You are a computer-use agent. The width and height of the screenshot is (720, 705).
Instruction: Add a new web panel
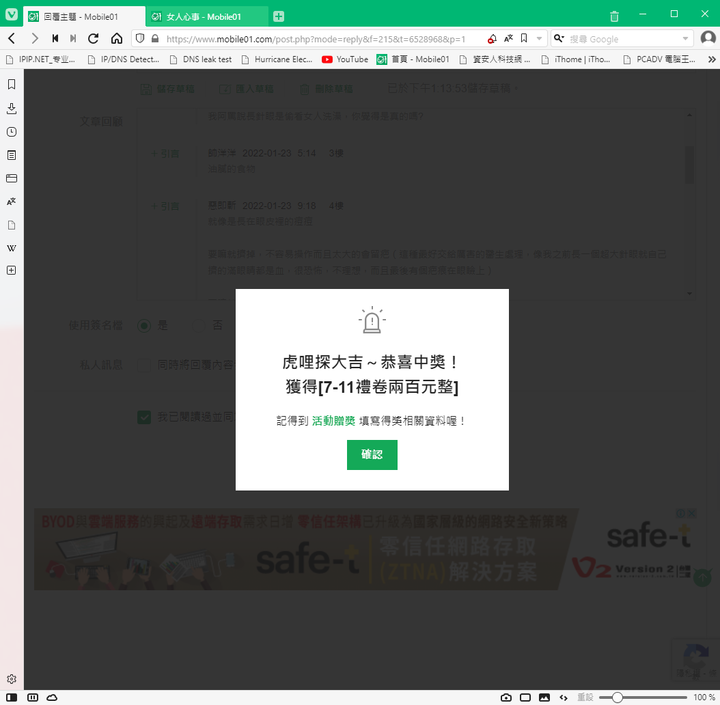[11, 271]
